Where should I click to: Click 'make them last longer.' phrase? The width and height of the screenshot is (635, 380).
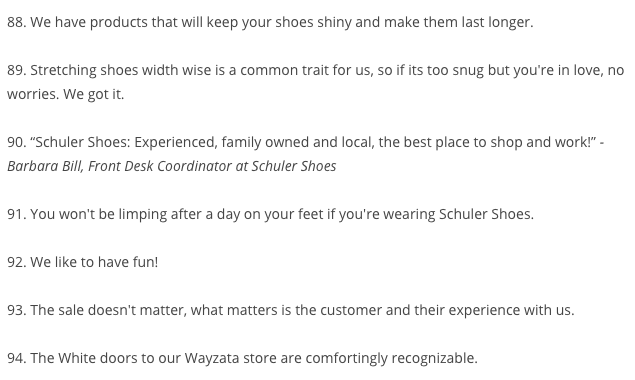(x=458, y=22)
